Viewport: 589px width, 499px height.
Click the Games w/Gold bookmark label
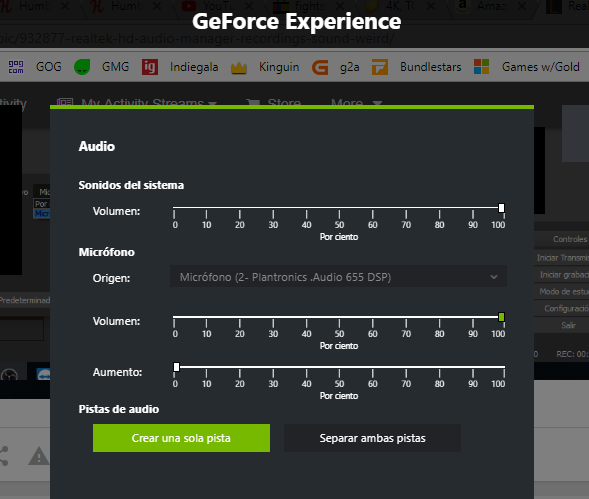[541, 67]
